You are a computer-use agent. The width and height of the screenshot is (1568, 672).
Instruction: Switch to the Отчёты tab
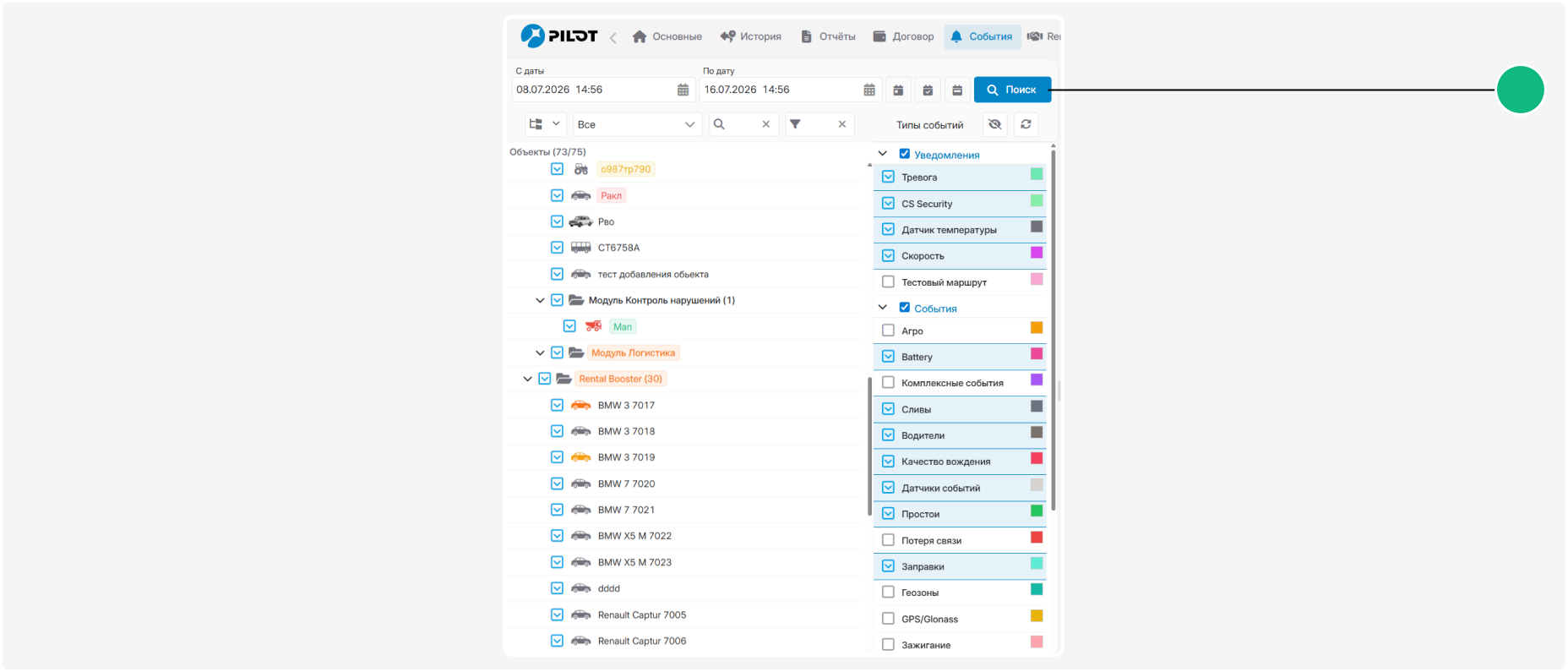[828, 36]
